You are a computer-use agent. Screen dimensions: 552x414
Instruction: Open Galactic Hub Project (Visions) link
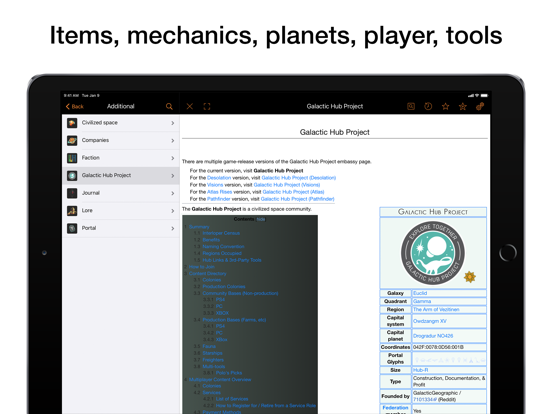287,185
